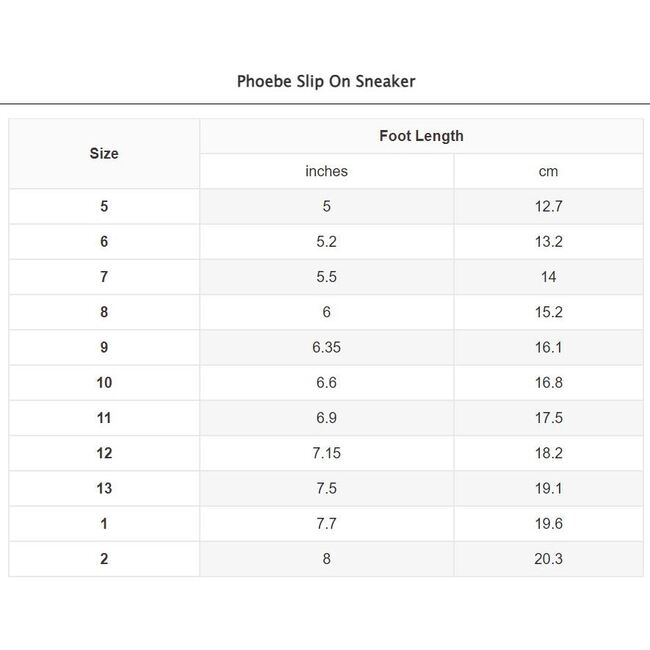The image size is (650, 650).
Task: Select the 6.35 inches cell
Action: pos(326,348)
